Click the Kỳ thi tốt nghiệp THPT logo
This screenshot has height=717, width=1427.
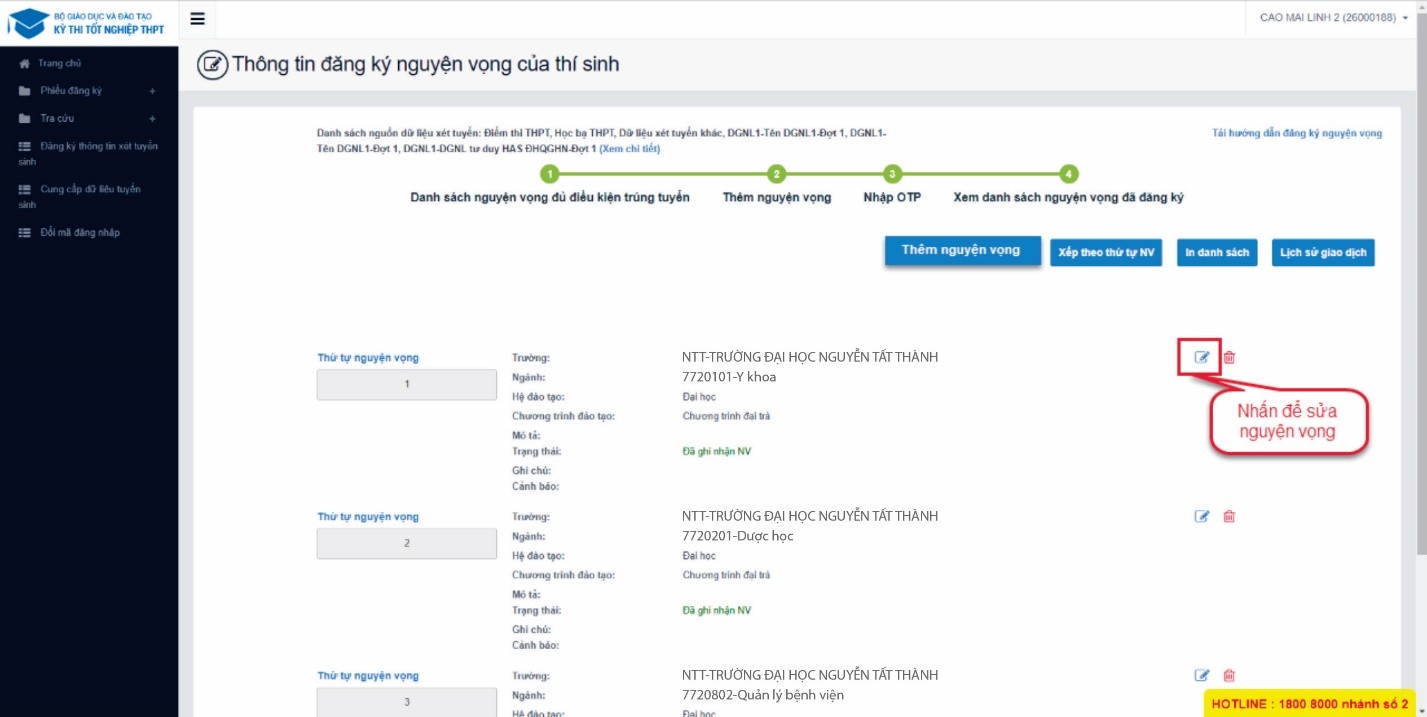coord(88,22)
